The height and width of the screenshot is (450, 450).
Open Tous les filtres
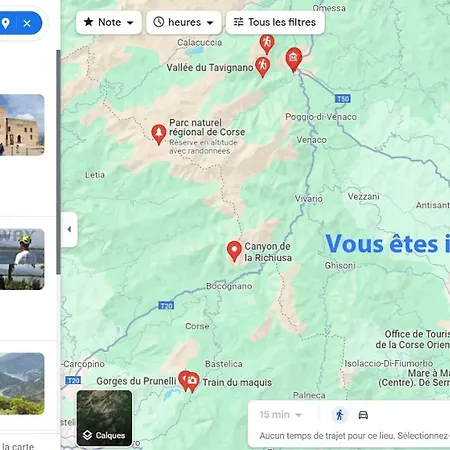275,22
